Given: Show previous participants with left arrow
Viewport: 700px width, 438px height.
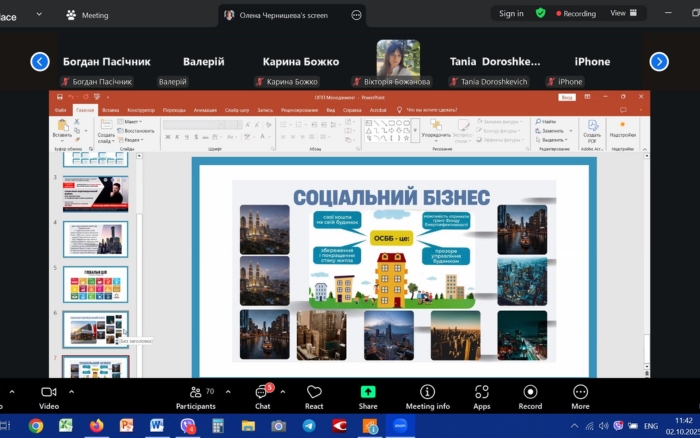Looking at the screenshot, I should click(40, 62).
